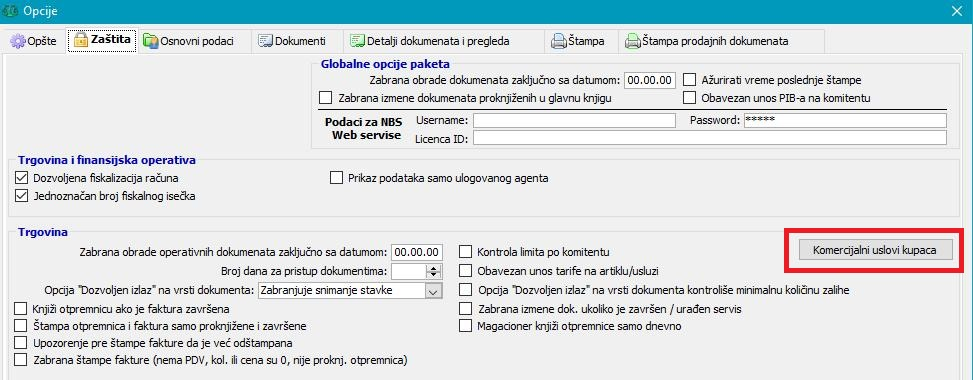Enable Magacioner knjiži otpremnice samo dnevno
Screen dimensions: 973x380
point(466,325)
